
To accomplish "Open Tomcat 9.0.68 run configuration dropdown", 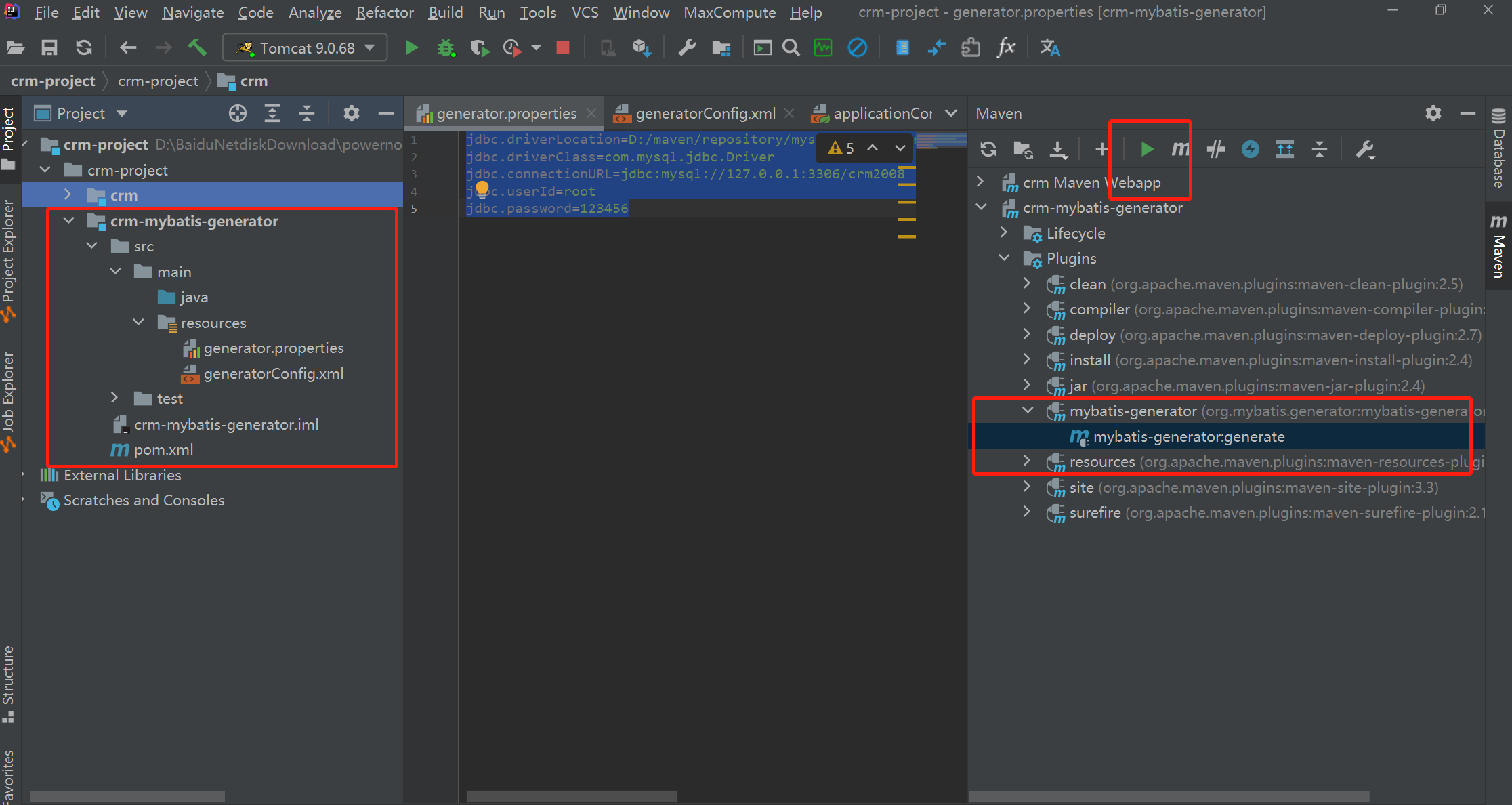I will click(306, 48).
